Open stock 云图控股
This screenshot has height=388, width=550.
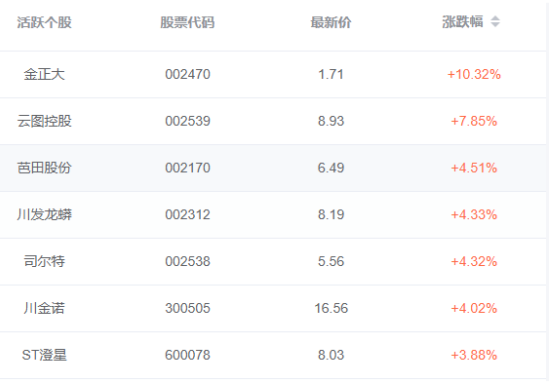pos(44,121)
